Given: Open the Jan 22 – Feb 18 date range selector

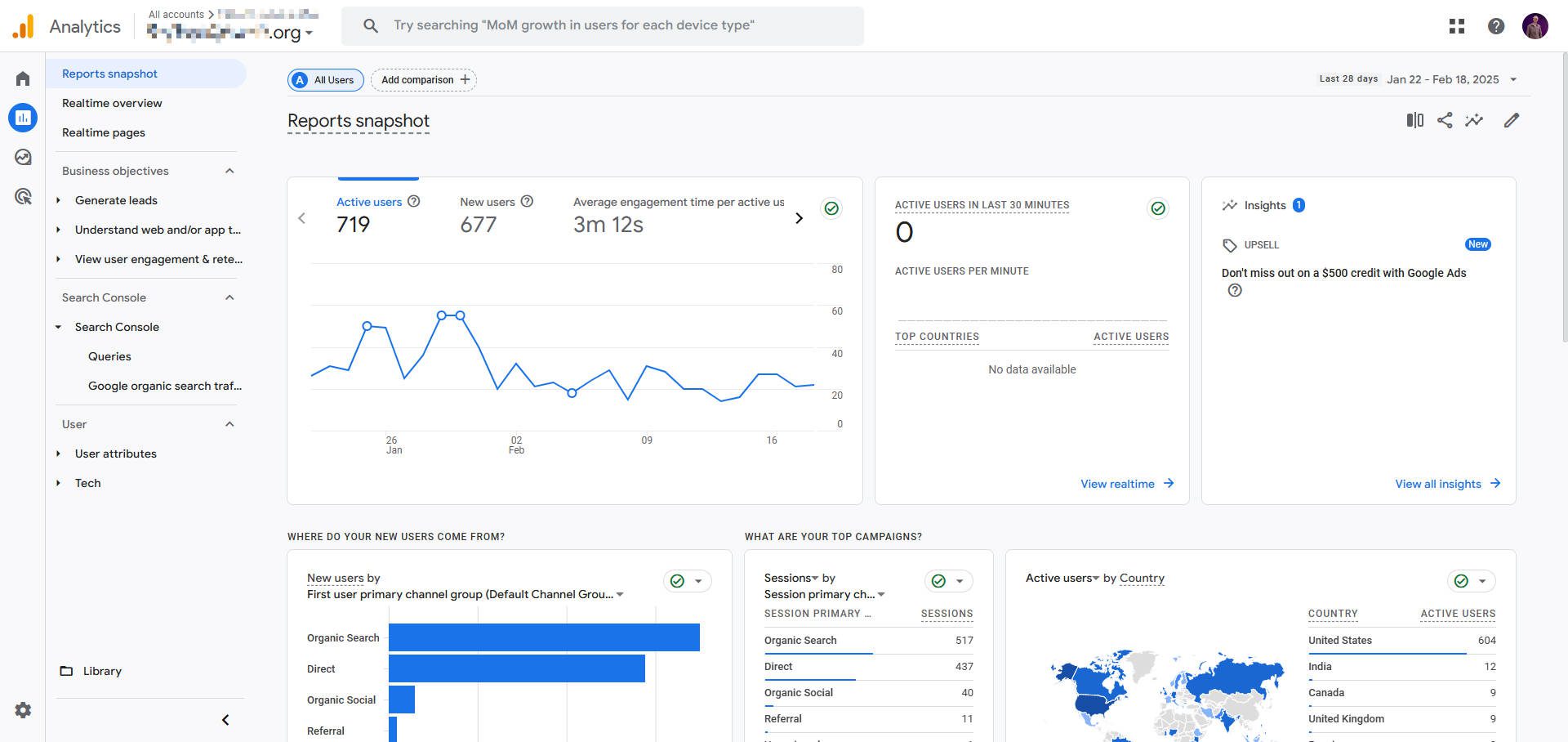Looking at the screenshot, I should coord(1452,79).
